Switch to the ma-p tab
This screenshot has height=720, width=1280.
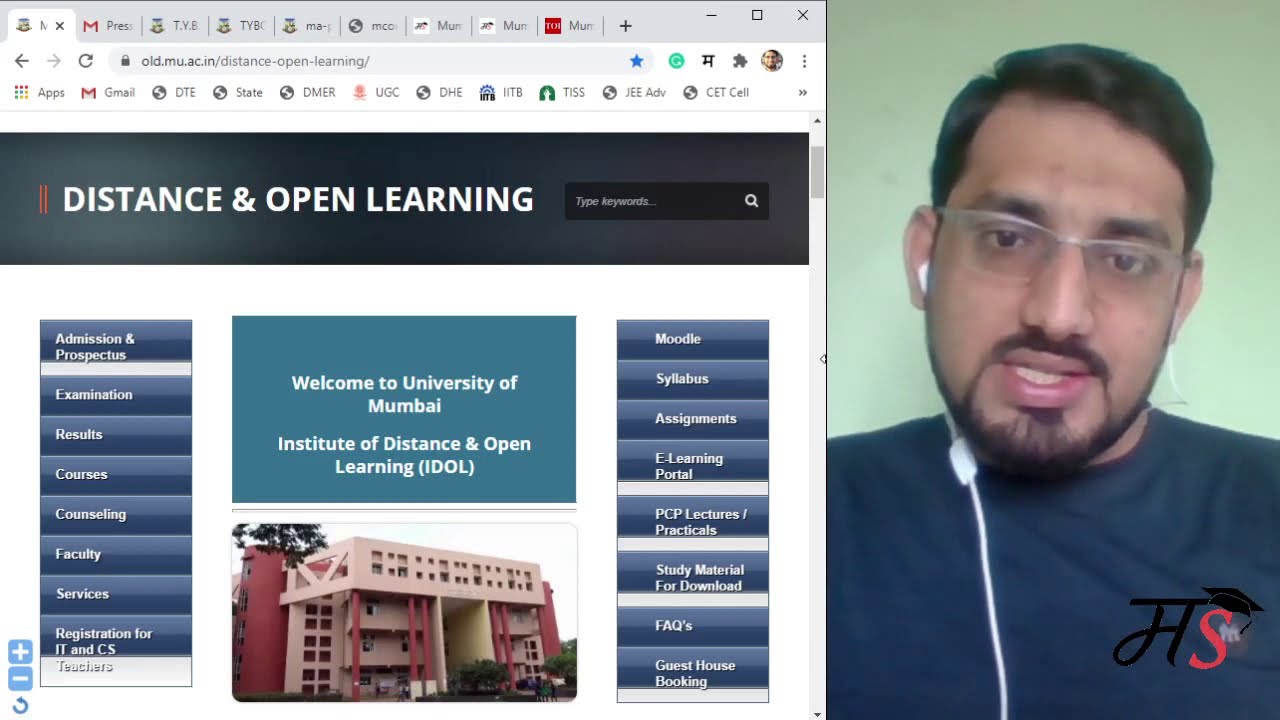pos(306,26)
